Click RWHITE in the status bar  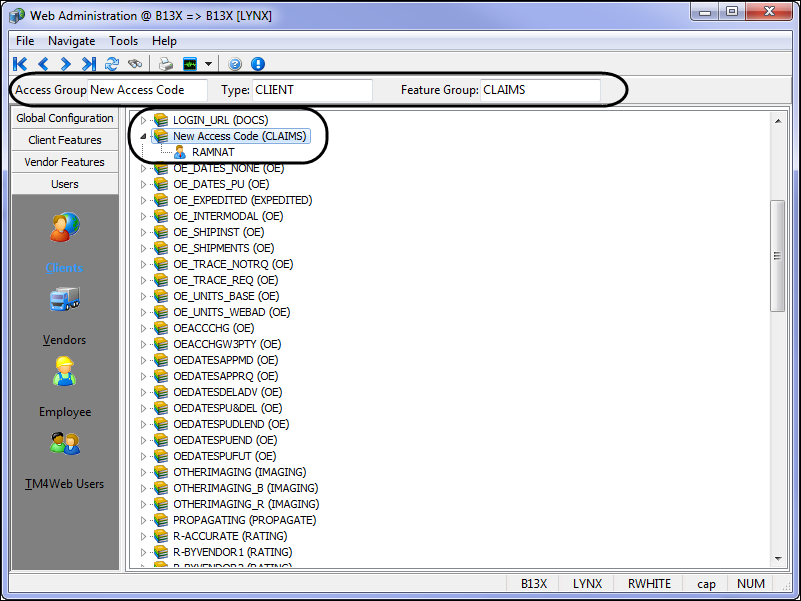pos(649,584)
